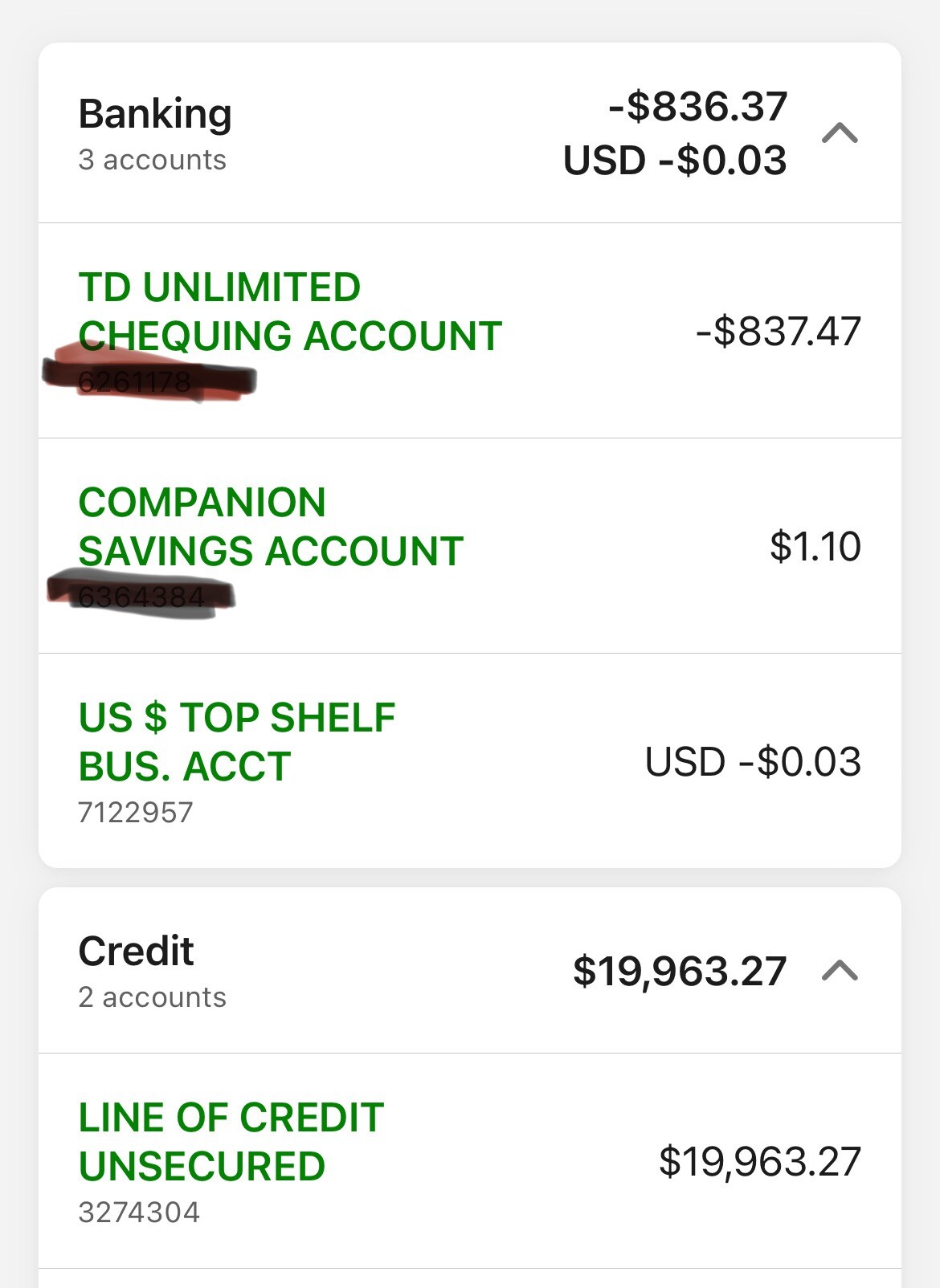Collapse the Banking section chevron
Image resolution: width=940 pixels, height=1288 pixels.
840,133
